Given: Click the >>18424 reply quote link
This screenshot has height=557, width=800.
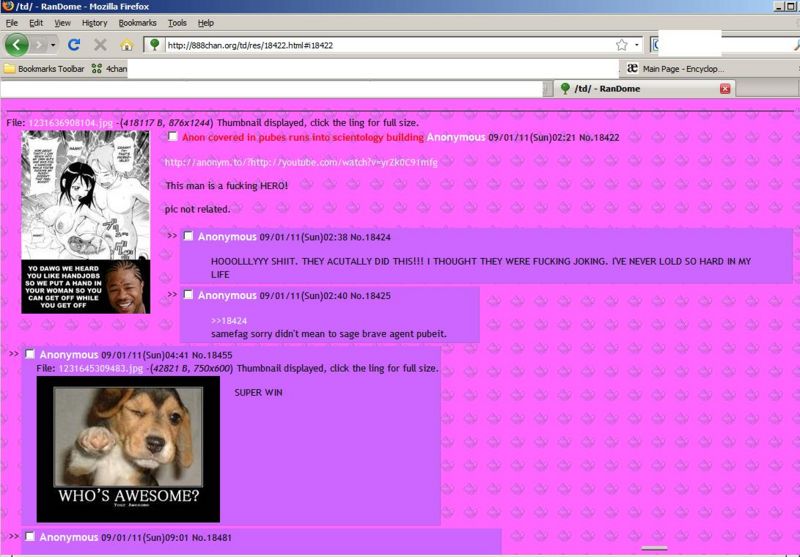Looking at the screenshot, I should pyautogui.click(x=229, y=321).
